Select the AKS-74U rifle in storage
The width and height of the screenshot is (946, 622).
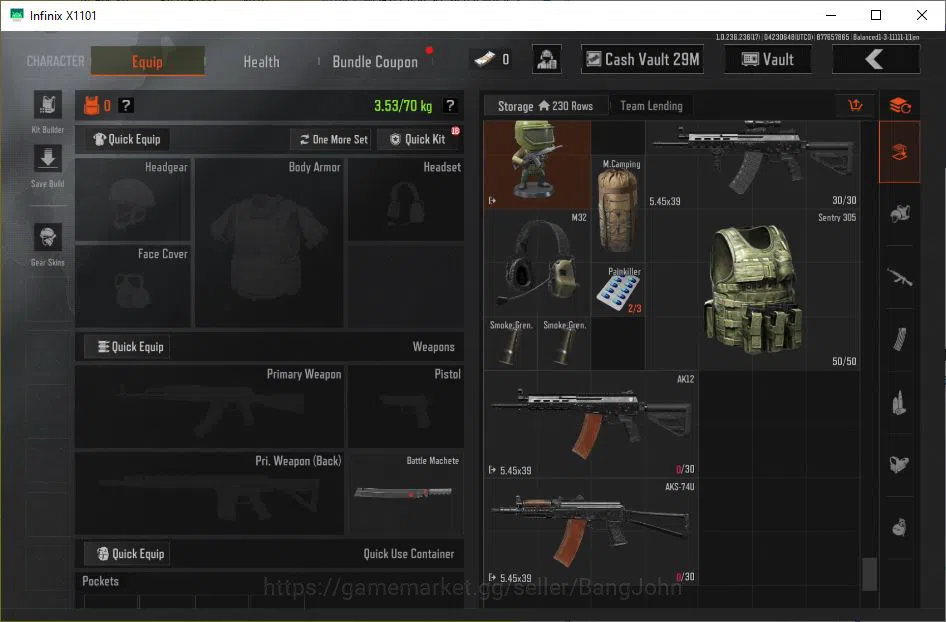[x=591, y=533]
